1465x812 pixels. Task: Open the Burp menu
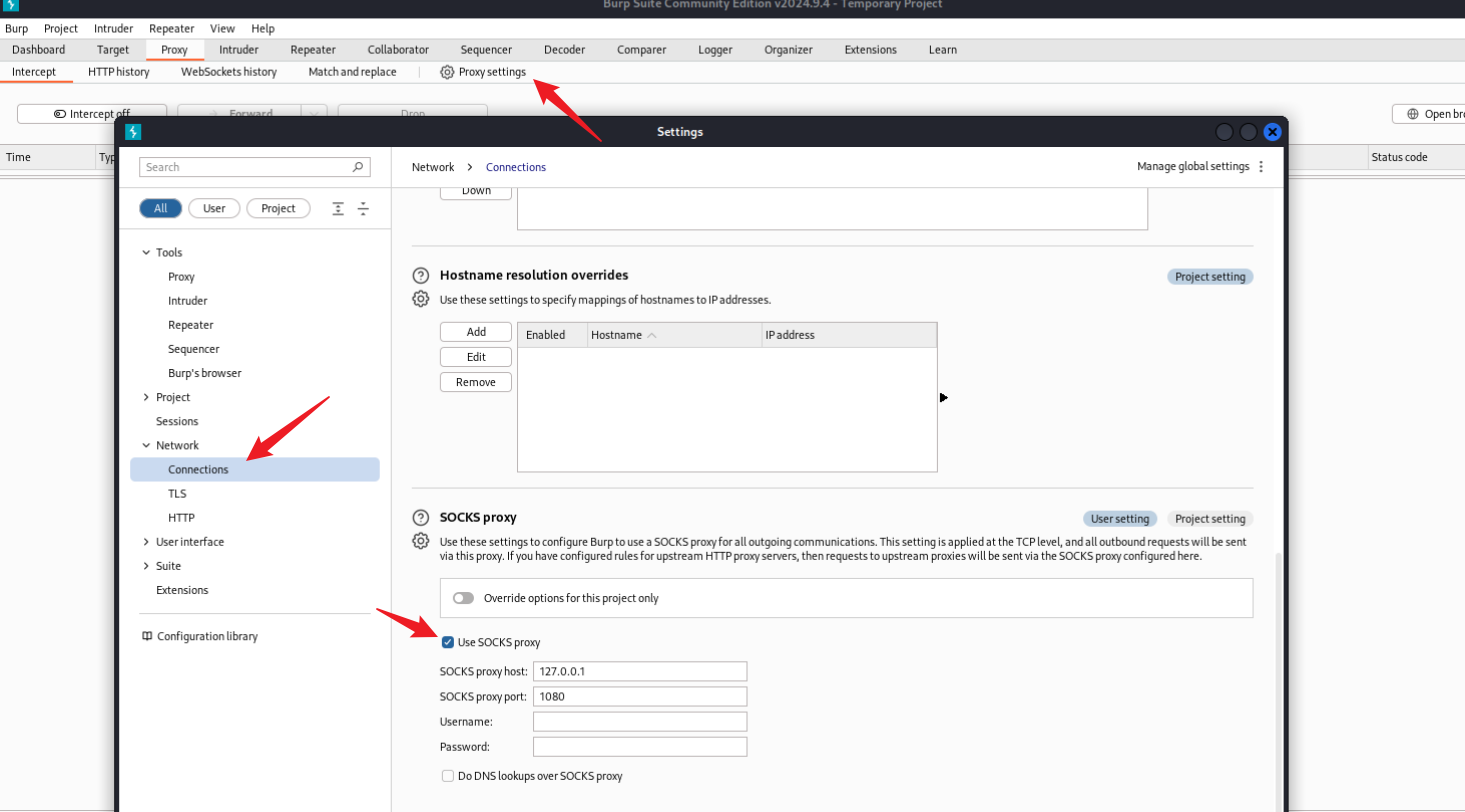coord(16,29)
